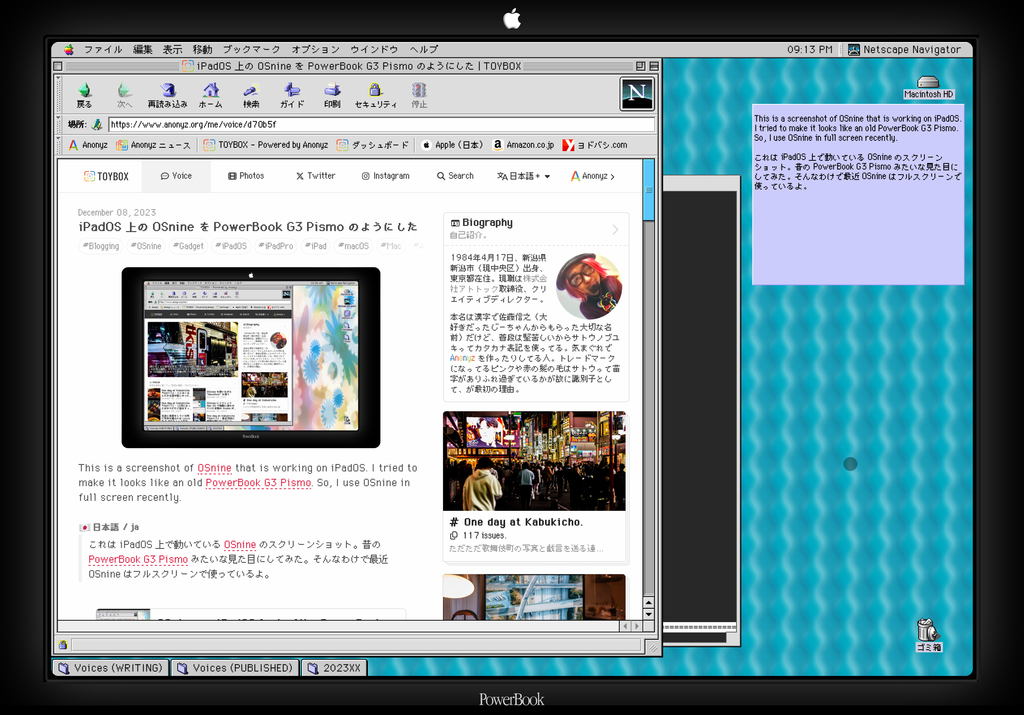1024x715 pixels.
Task: Open the 日本語 language dropdown
Action: 524,176
